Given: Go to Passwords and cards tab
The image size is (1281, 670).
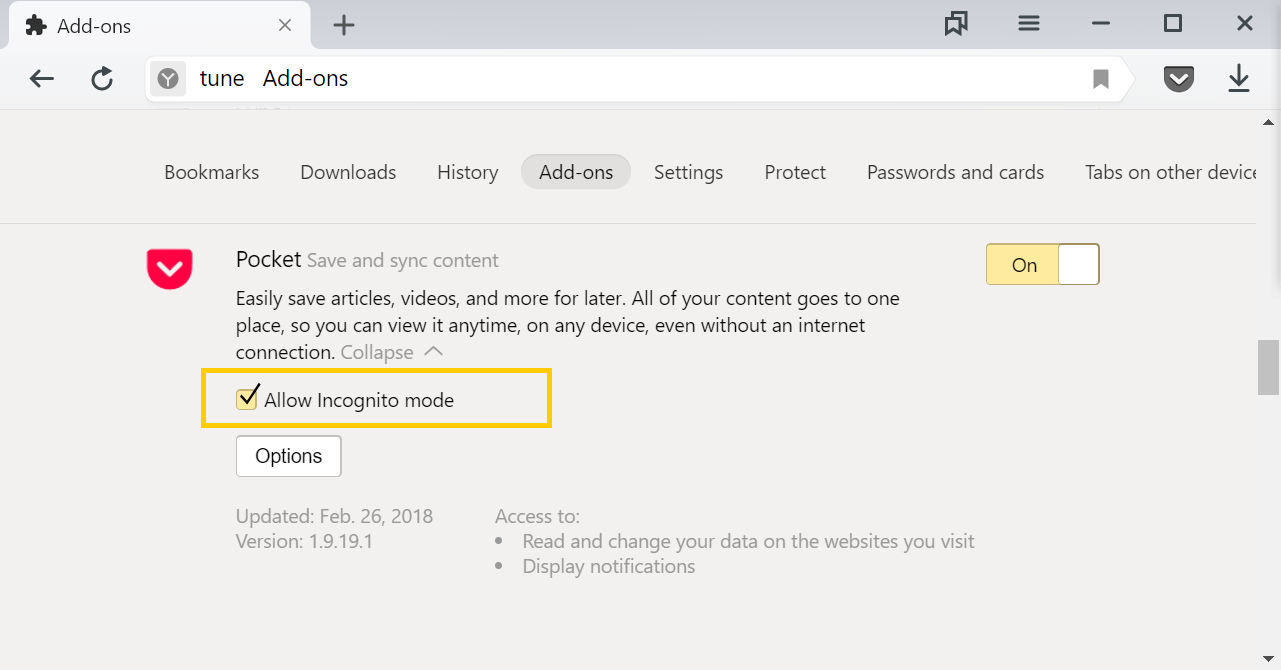Looking at the screenshot, I should point(955,172).
